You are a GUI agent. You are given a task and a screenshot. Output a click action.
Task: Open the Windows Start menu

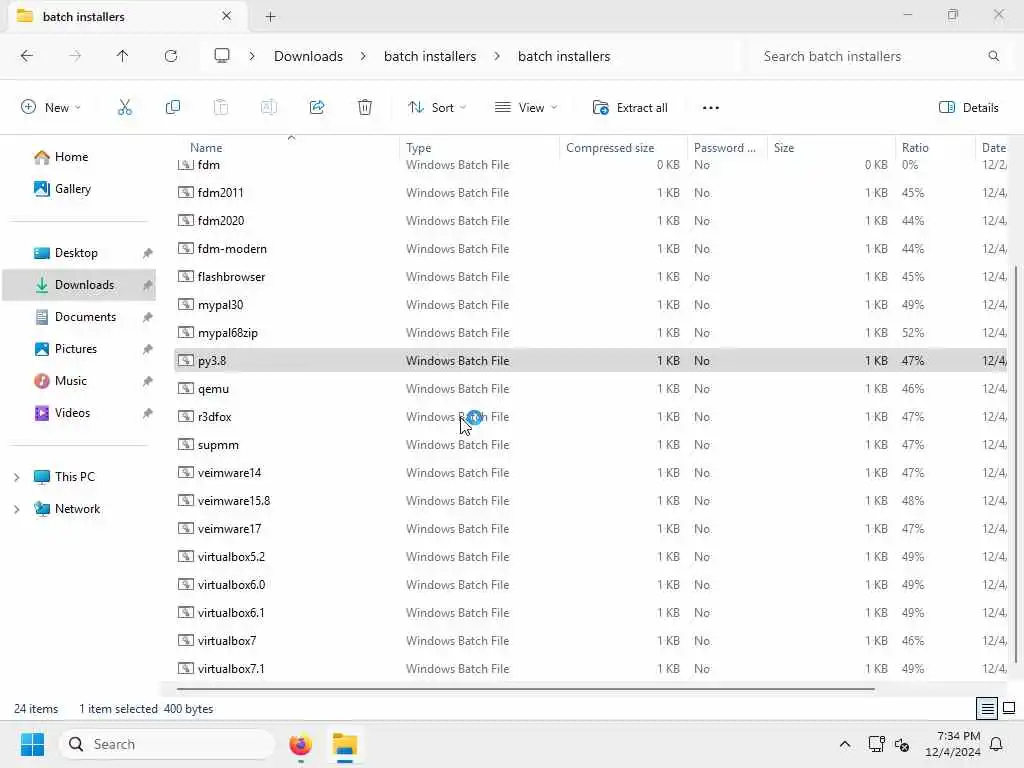click(x=32, y=744)
